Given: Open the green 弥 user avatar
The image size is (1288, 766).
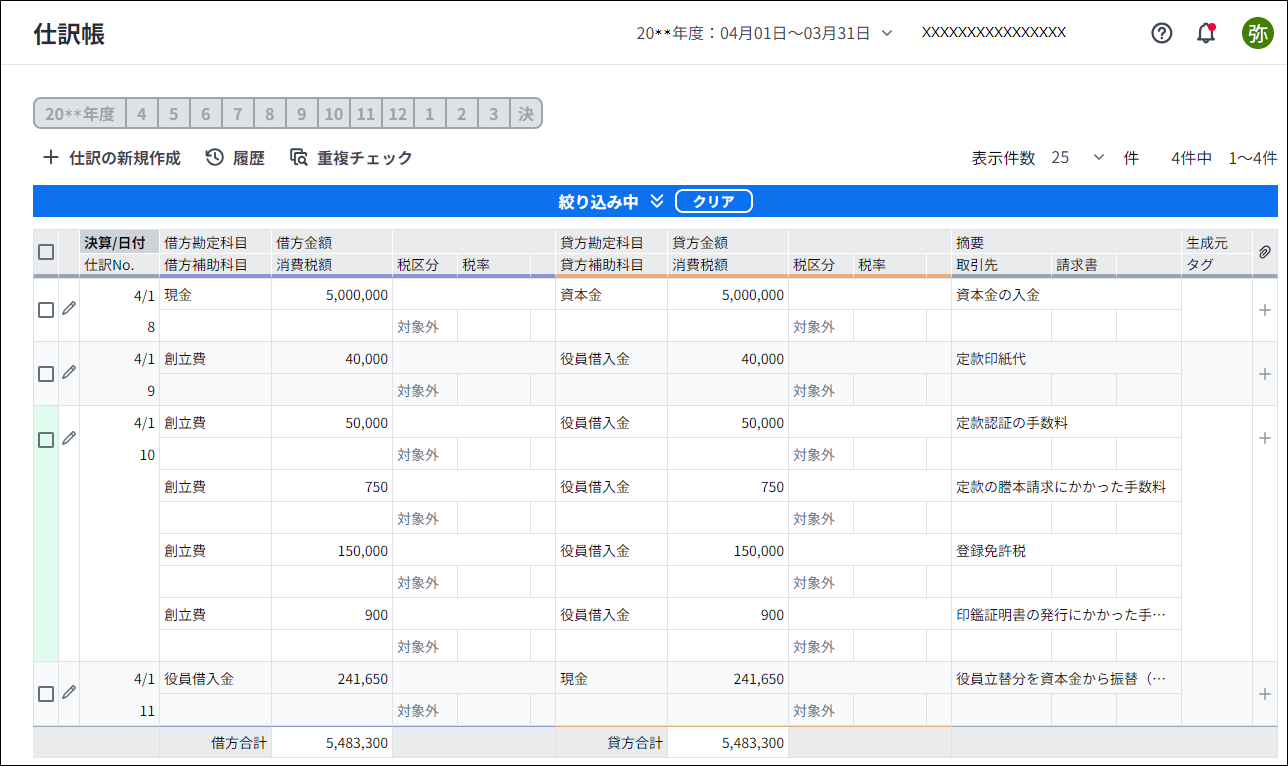Looking at the screenshot, I should tap(1257, 33).
